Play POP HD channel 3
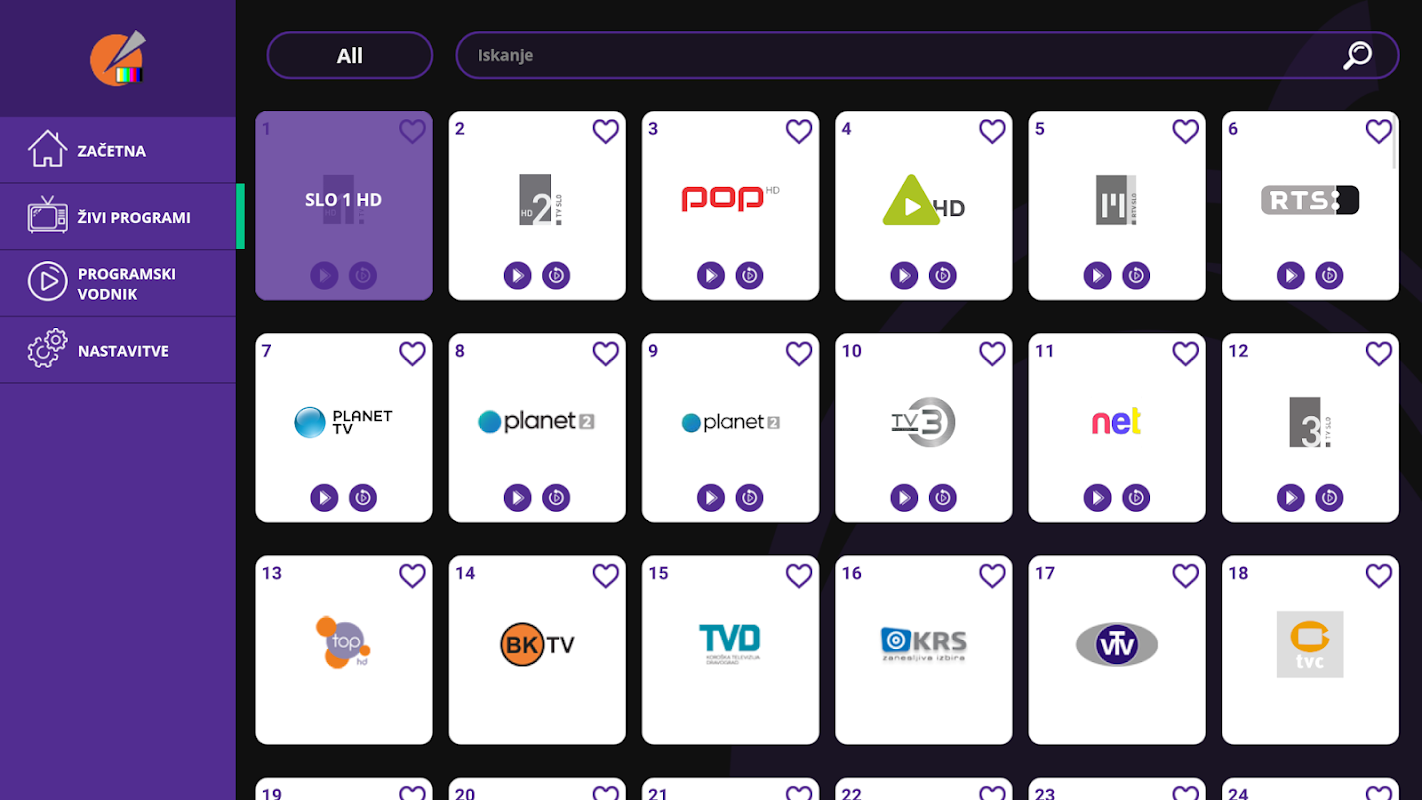The height and width of the screenshot is (800, 1422). [x=711, y=275]
